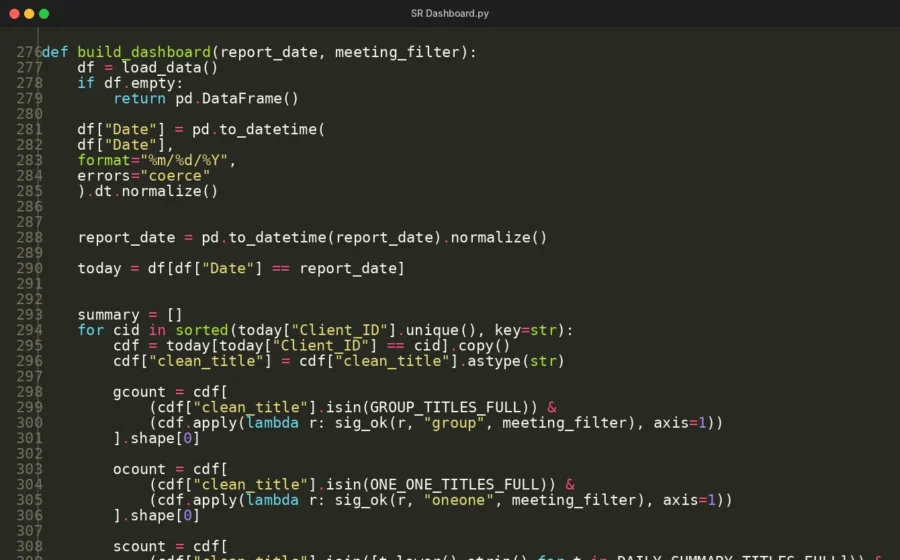Click the '==' operator on line 290
The height and width of the screenshot is (560, 900).
(281, 269)
